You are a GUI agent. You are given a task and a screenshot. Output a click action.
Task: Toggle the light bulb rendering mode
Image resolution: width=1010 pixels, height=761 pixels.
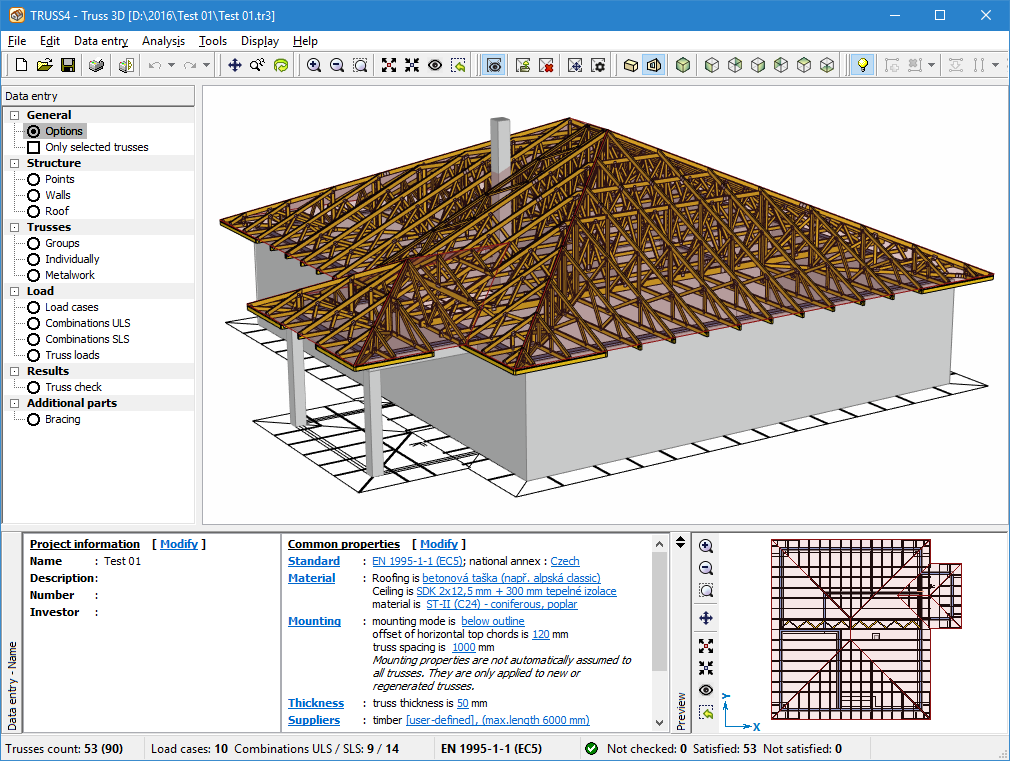click(x=861, y=64)
